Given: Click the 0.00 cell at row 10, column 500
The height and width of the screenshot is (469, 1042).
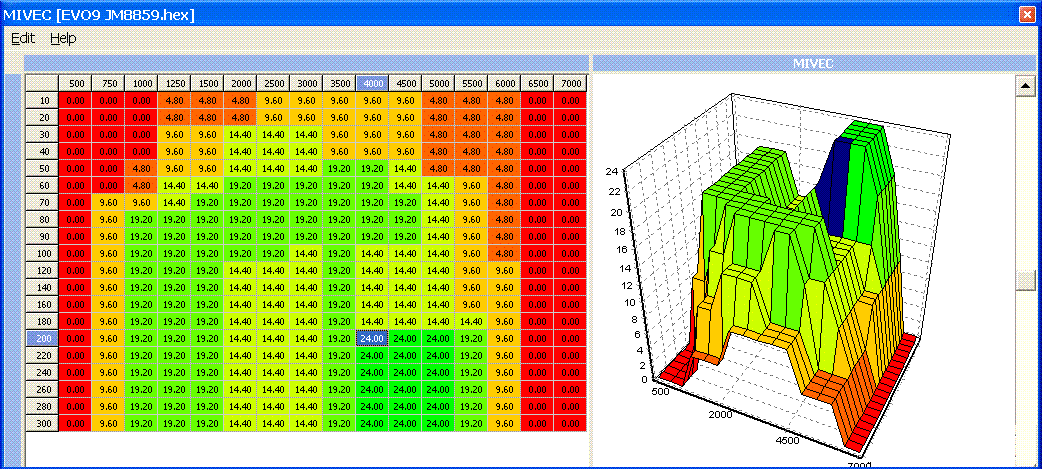Looking at the screenshot, I should pyautogui.click(x=75, y=100).
